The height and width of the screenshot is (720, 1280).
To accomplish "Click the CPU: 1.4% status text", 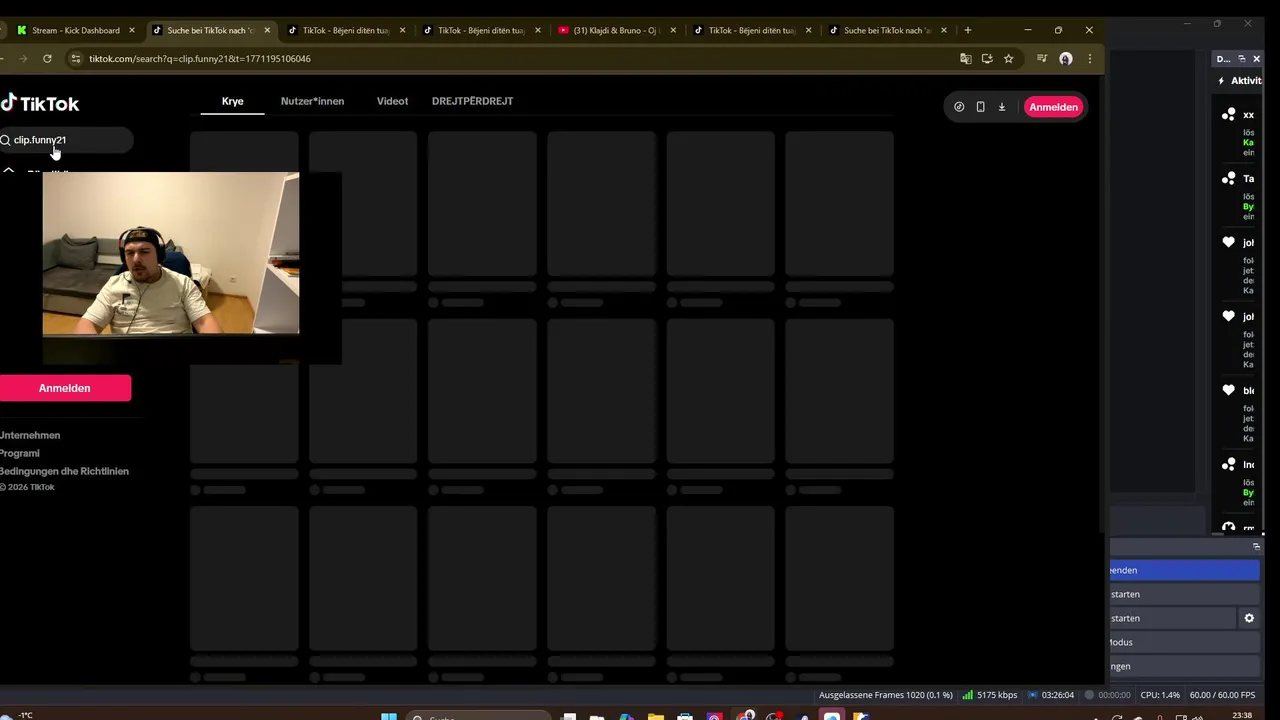I will pos(1160,695).
